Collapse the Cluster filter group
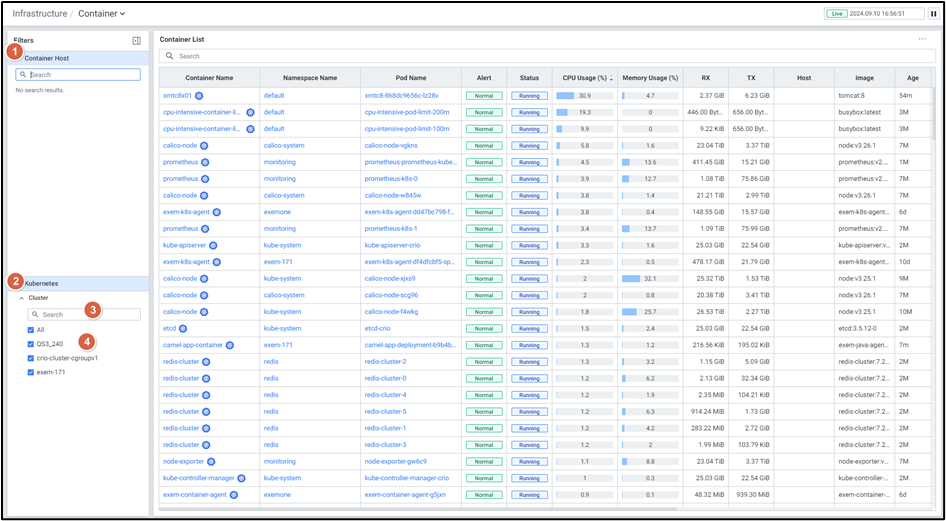 (22, 298)
